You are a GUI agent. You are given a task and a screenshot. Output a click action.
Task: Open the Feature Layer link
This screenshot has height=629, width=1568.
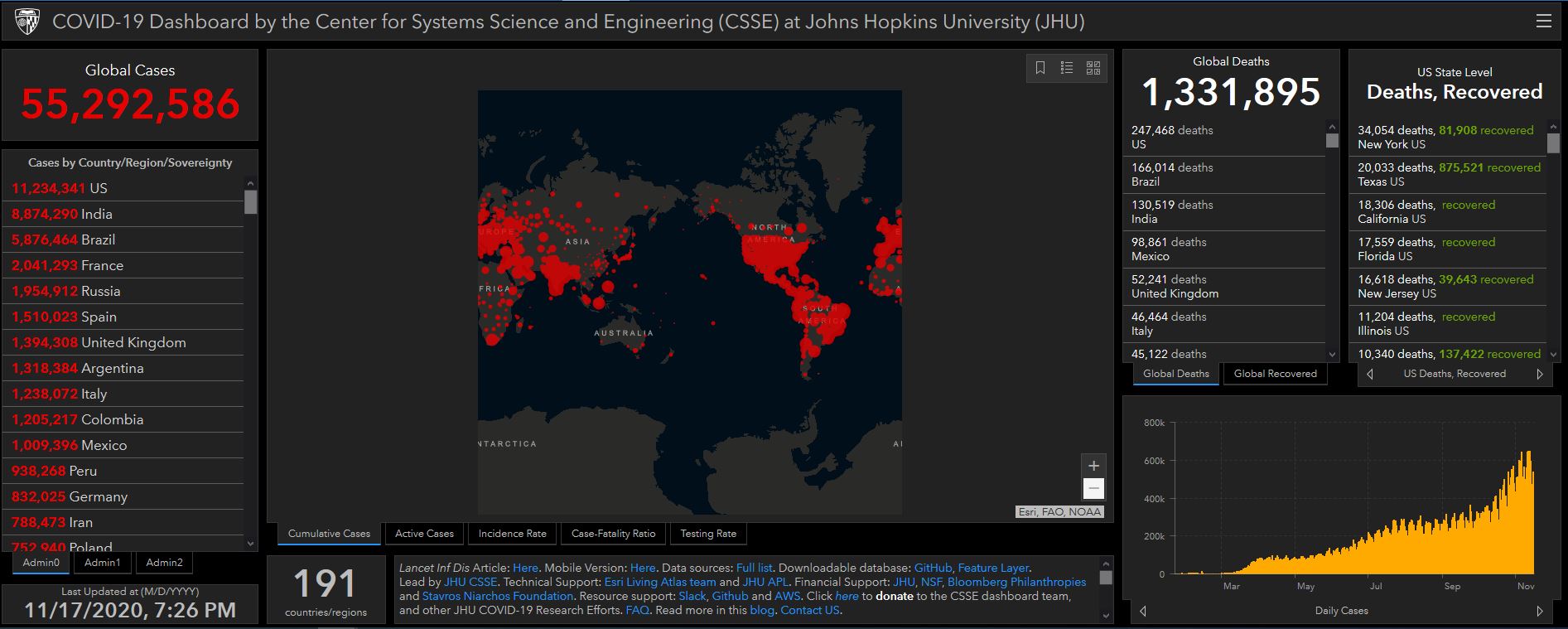pyautogui.click(x=993, y=568)
